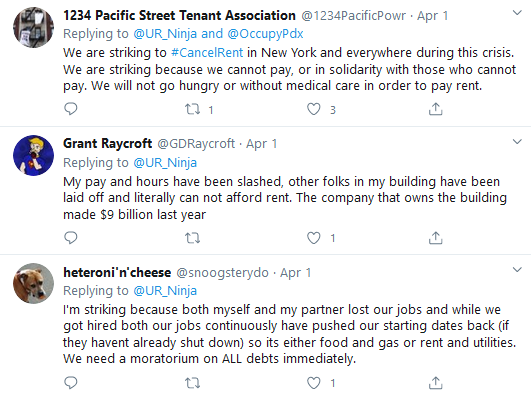Open the heteroni'n'cheese dog avatar

click(x=33, y=284)
